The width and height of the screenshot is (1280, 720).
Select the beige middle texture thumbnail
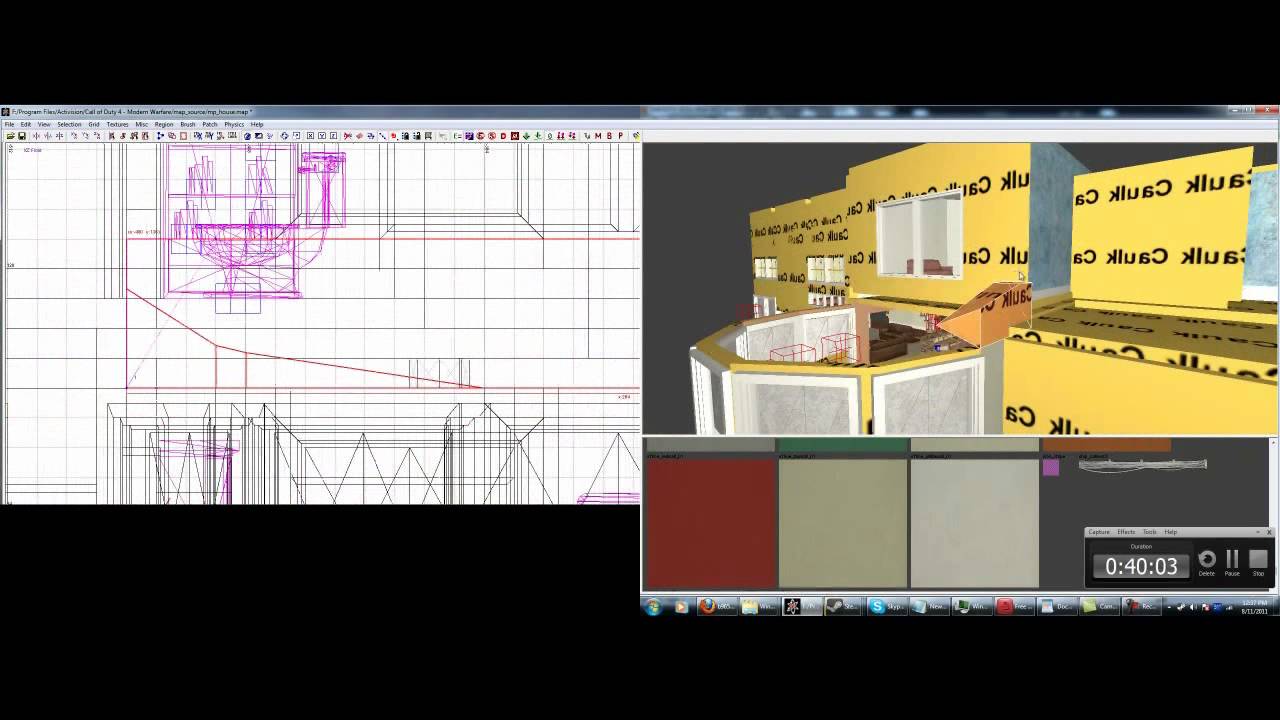(843, 522)
